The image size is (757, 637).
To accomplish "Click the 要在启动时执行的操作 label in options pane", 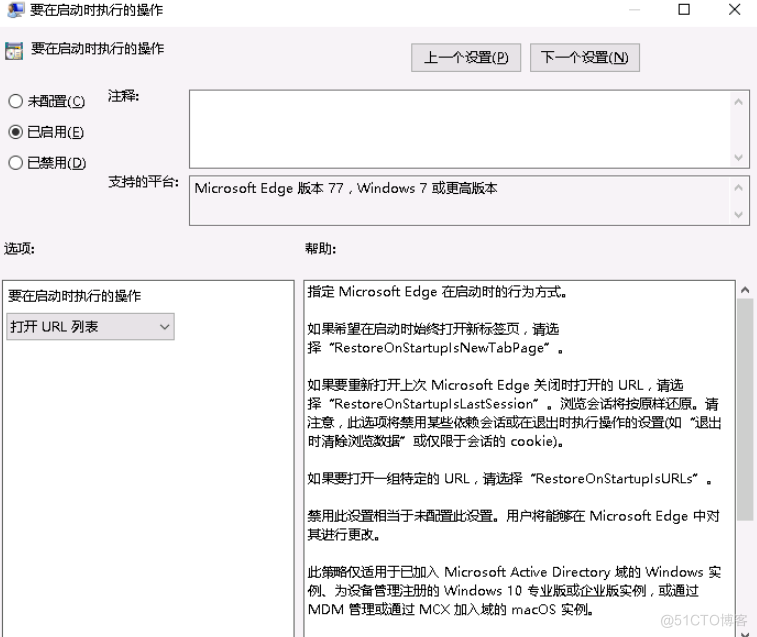I will click(74, 296).
